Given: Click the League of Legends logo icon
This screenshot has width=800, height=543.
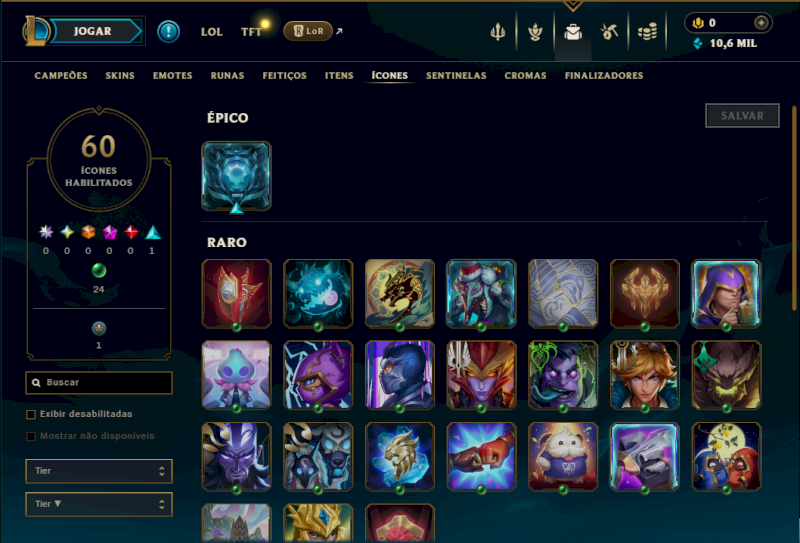Looking at the screenshot, I should (35, 31).
